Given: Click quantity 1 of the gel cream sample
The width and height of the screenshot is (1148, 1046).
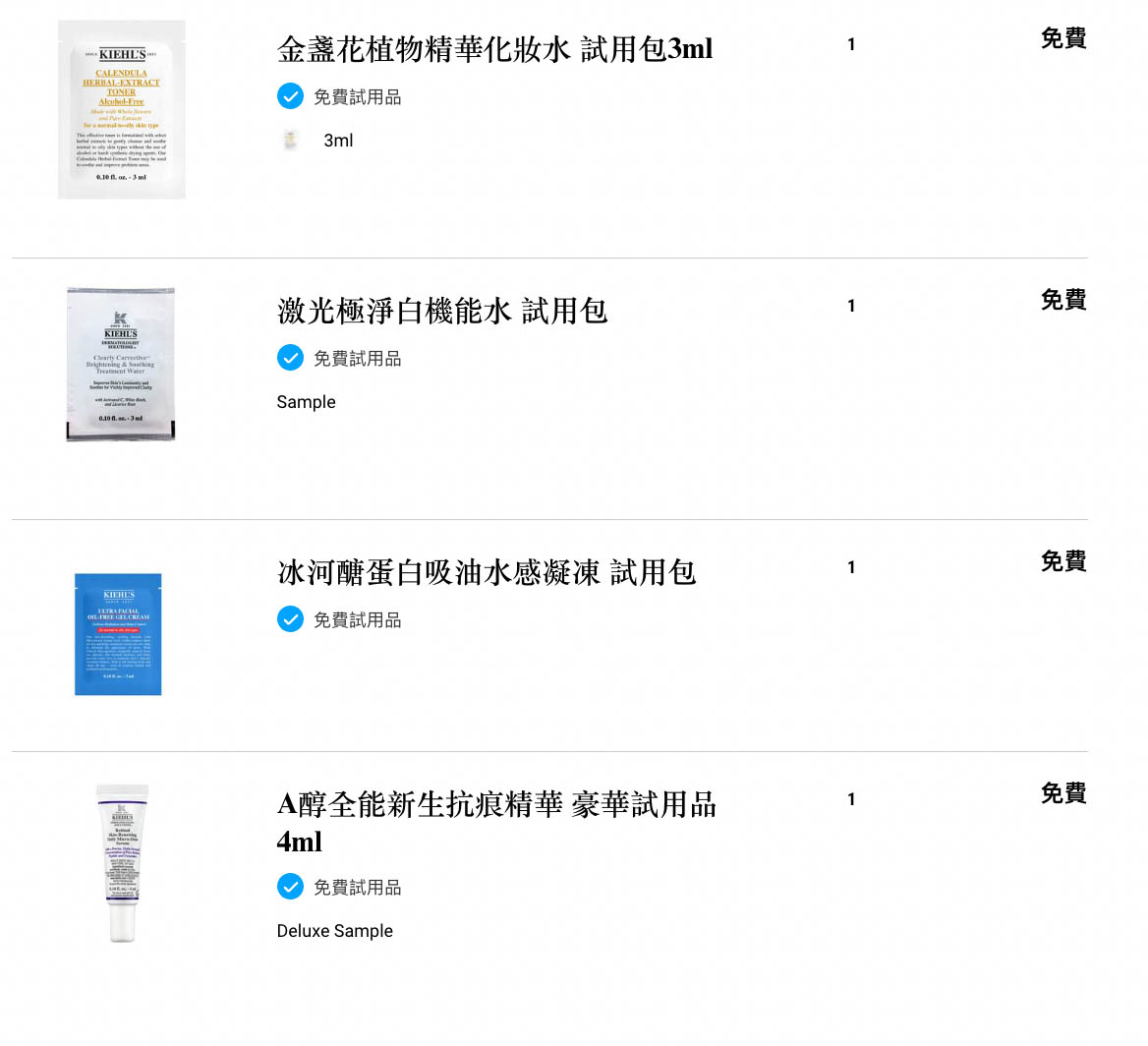Looking at the screenshot, I should point(851,567).
